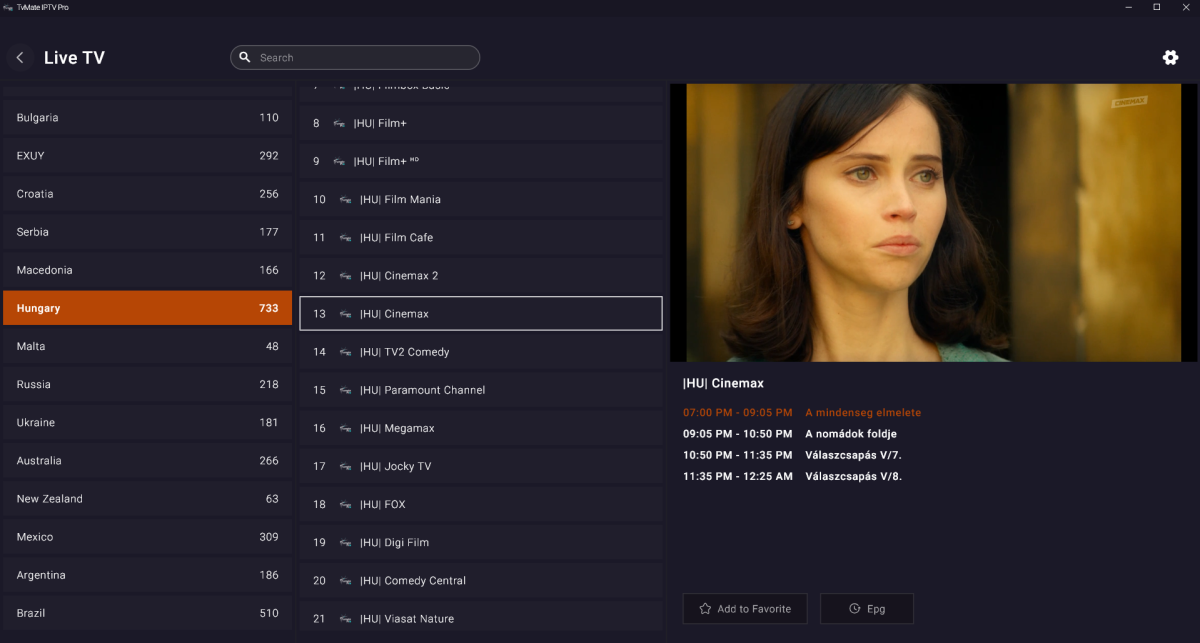Click the back arrow next to Live TV
The height and width of the screenshot is (643, 1200).
click(x=20, y=58)
